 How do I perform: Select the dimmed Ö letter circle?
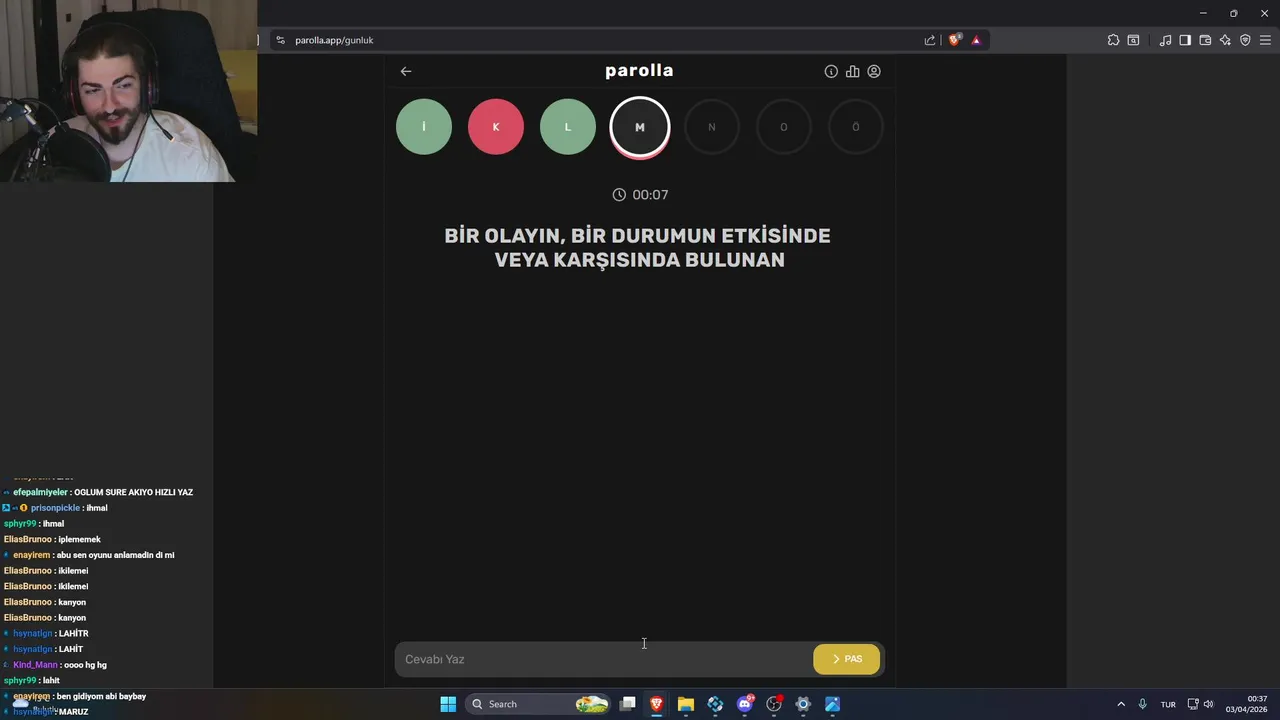pyautogui.click(x=856, y=127)
